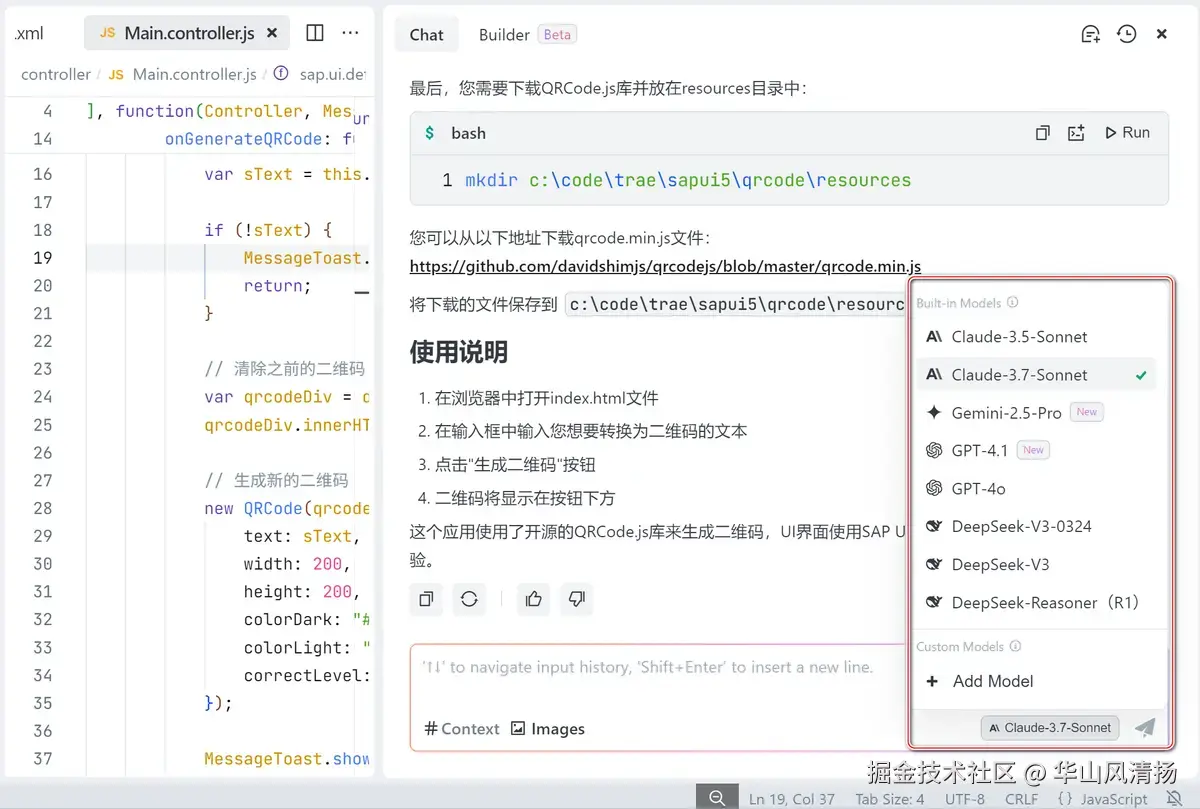Select Gemini-2.5-Pro model

pyautogui.click(x=1036, y=412)
